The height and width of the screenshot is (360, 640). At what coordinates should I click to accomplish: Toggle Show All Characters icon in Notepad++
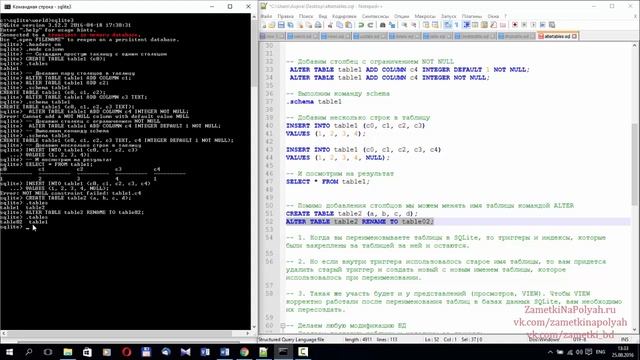point(457,25)
